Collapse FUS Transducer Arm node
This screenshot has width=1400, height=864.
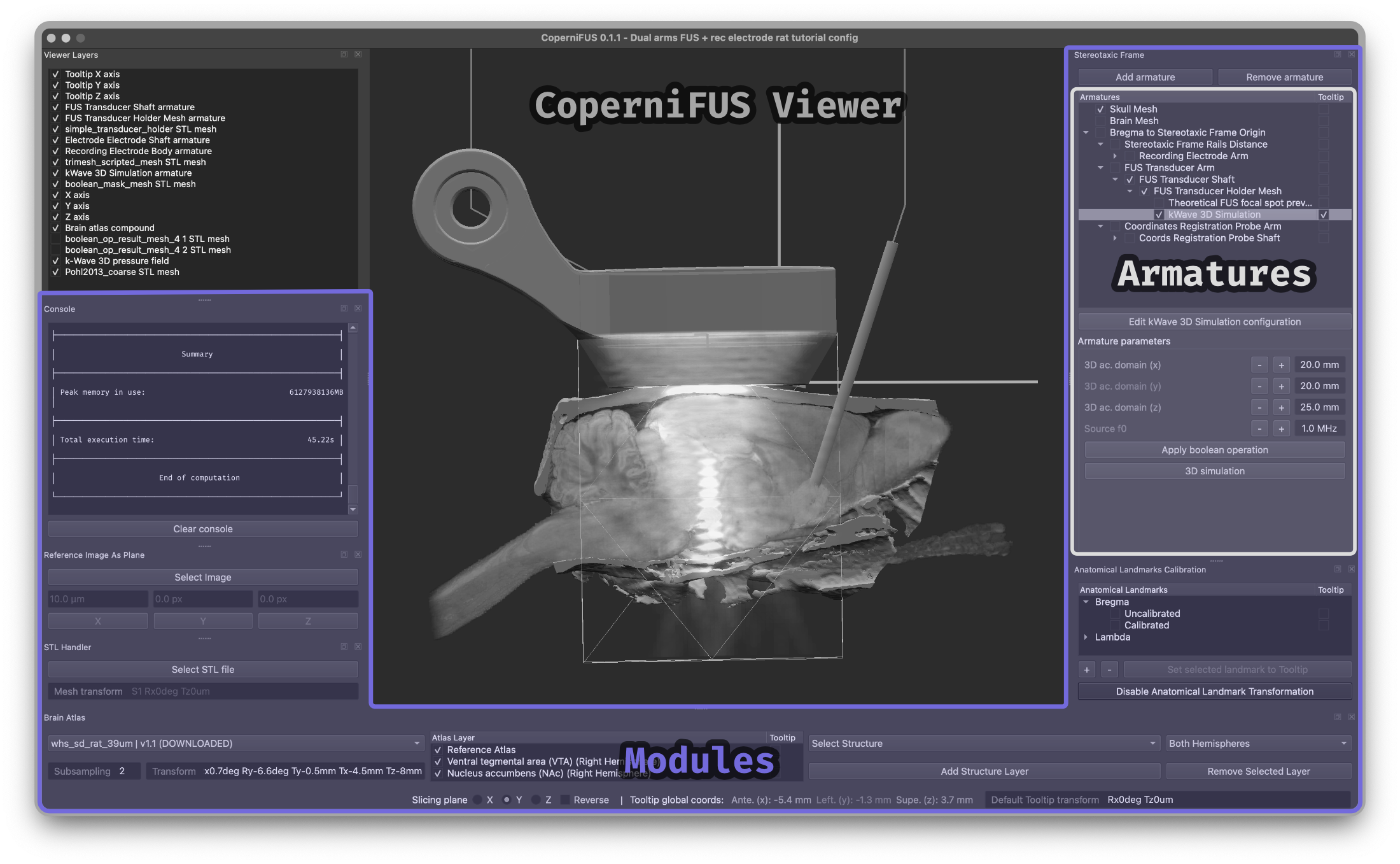[x=1100, y=168]
